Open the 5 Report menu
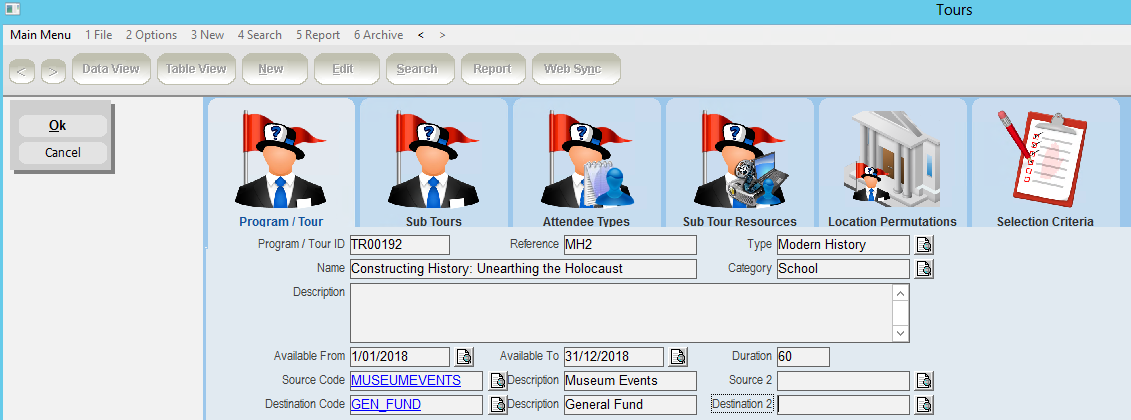 [318, 35]
